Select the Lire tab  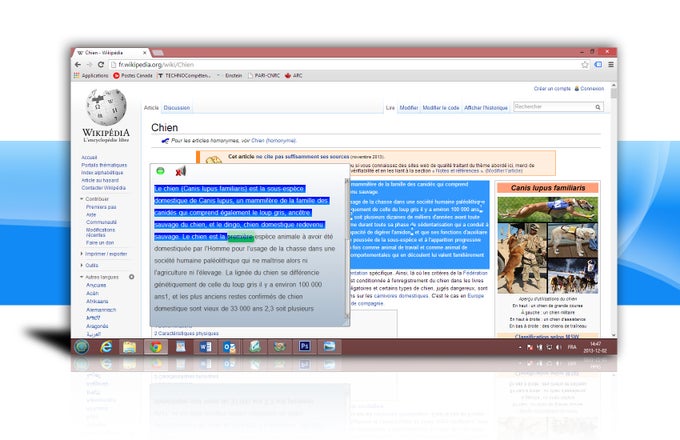click(x=390, y=108)
